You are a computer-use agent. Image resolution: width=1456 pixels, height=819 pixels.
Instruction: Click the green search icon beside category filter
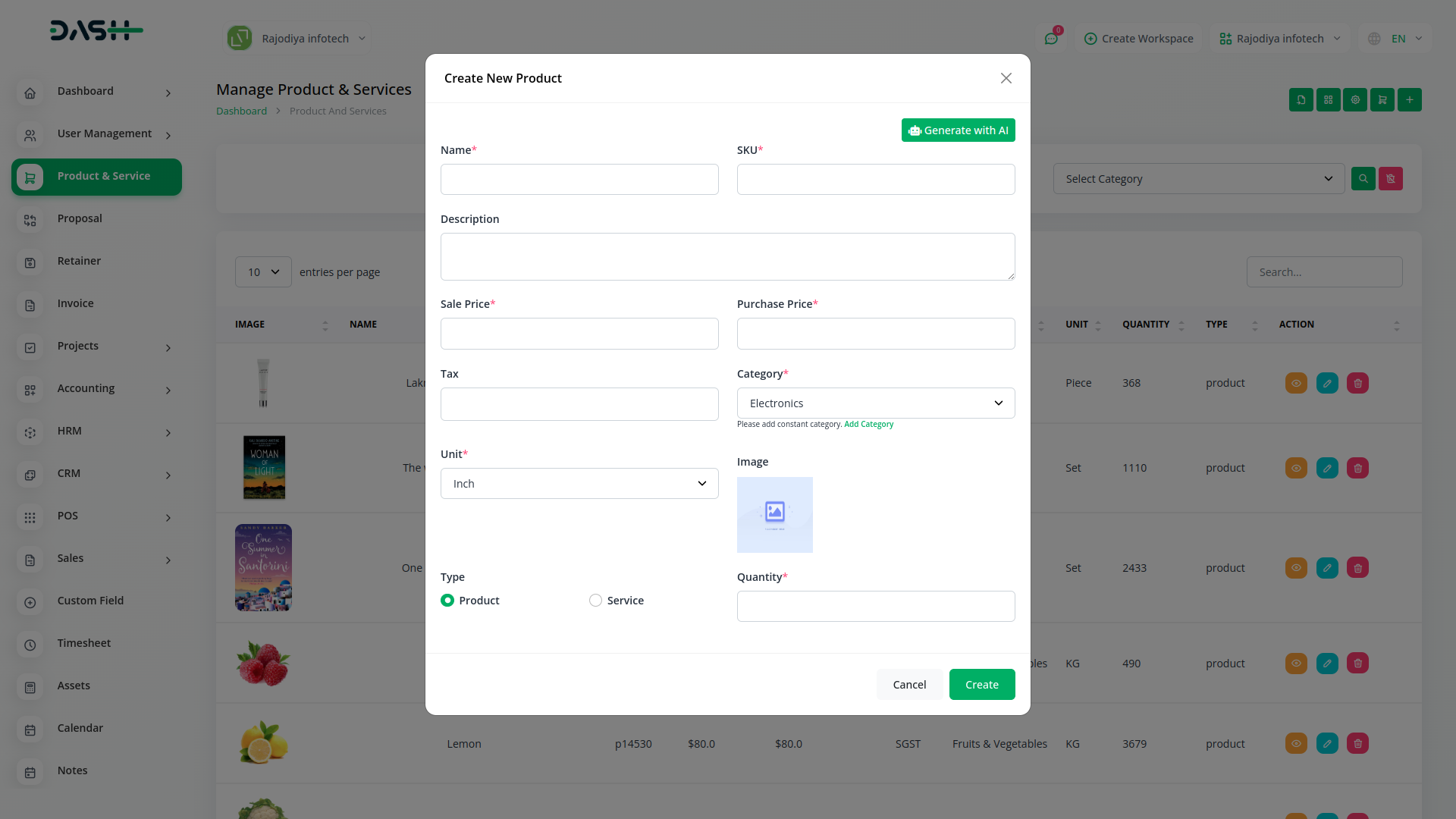pos(1363,179)
